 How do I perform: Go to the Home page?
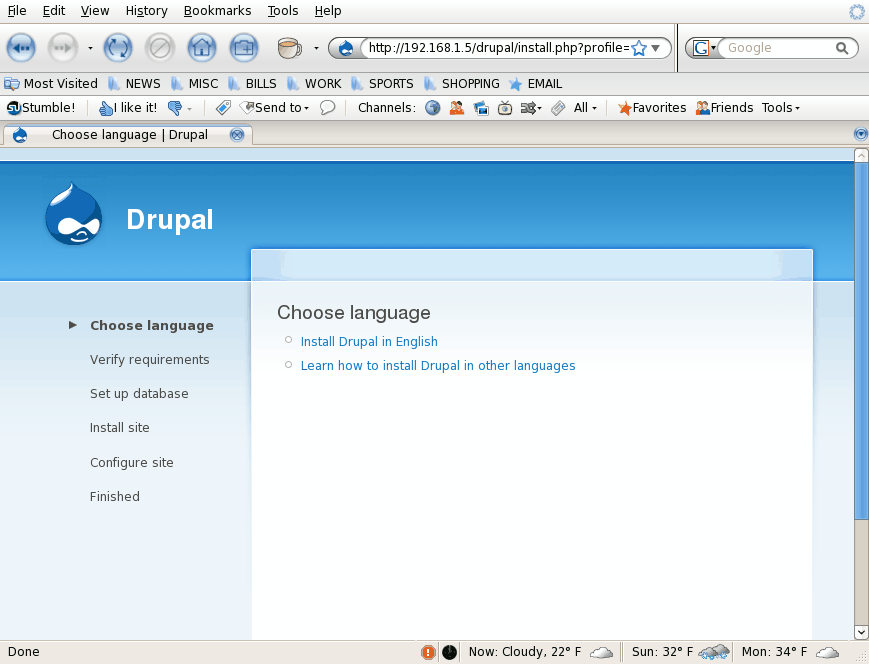(202, 48)
